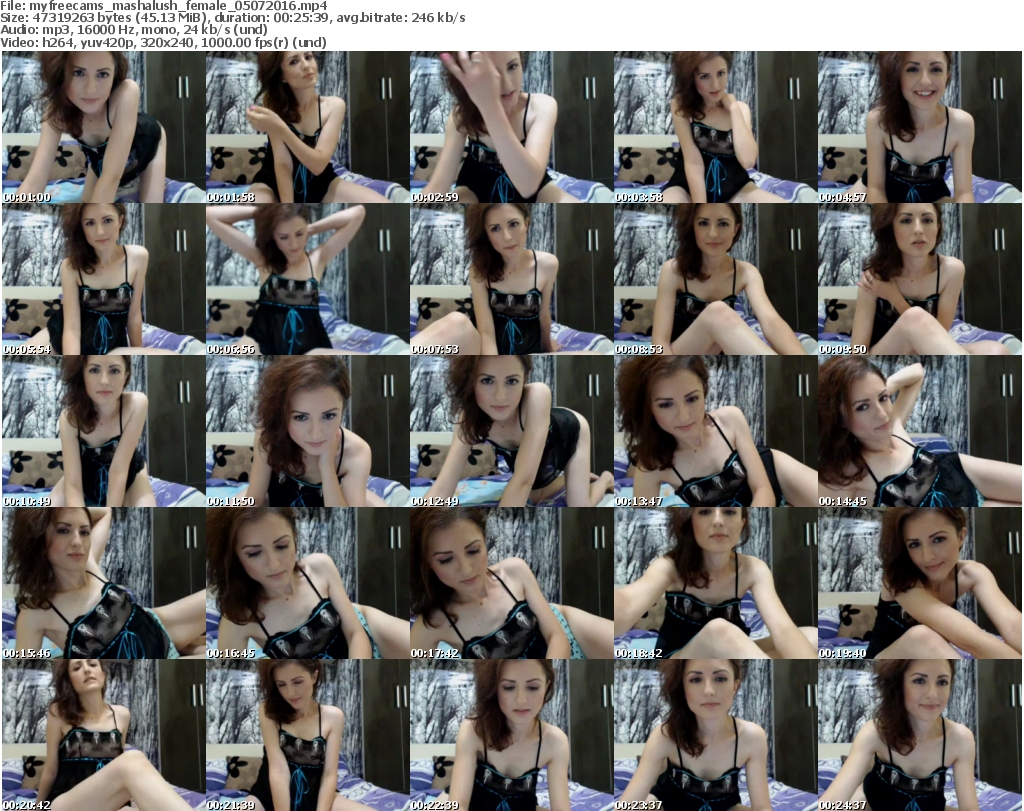Select the 'Size: 47319263 bytes' header line

coord(233,18)
